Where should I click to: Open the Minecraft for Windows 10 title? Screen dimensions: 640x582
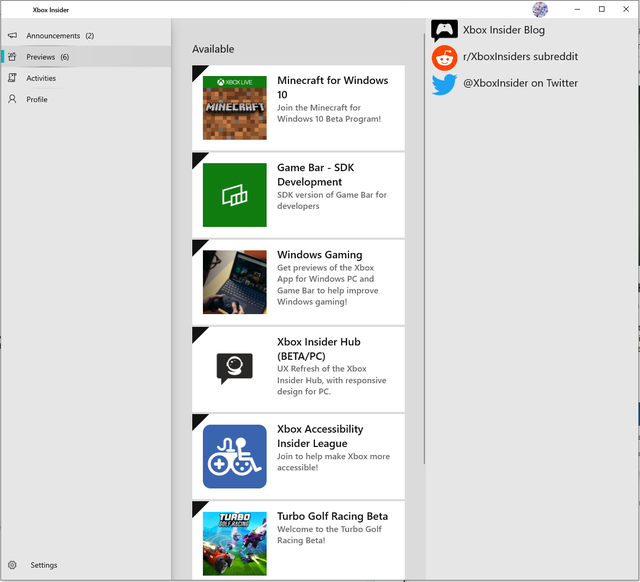coord(333,87)
